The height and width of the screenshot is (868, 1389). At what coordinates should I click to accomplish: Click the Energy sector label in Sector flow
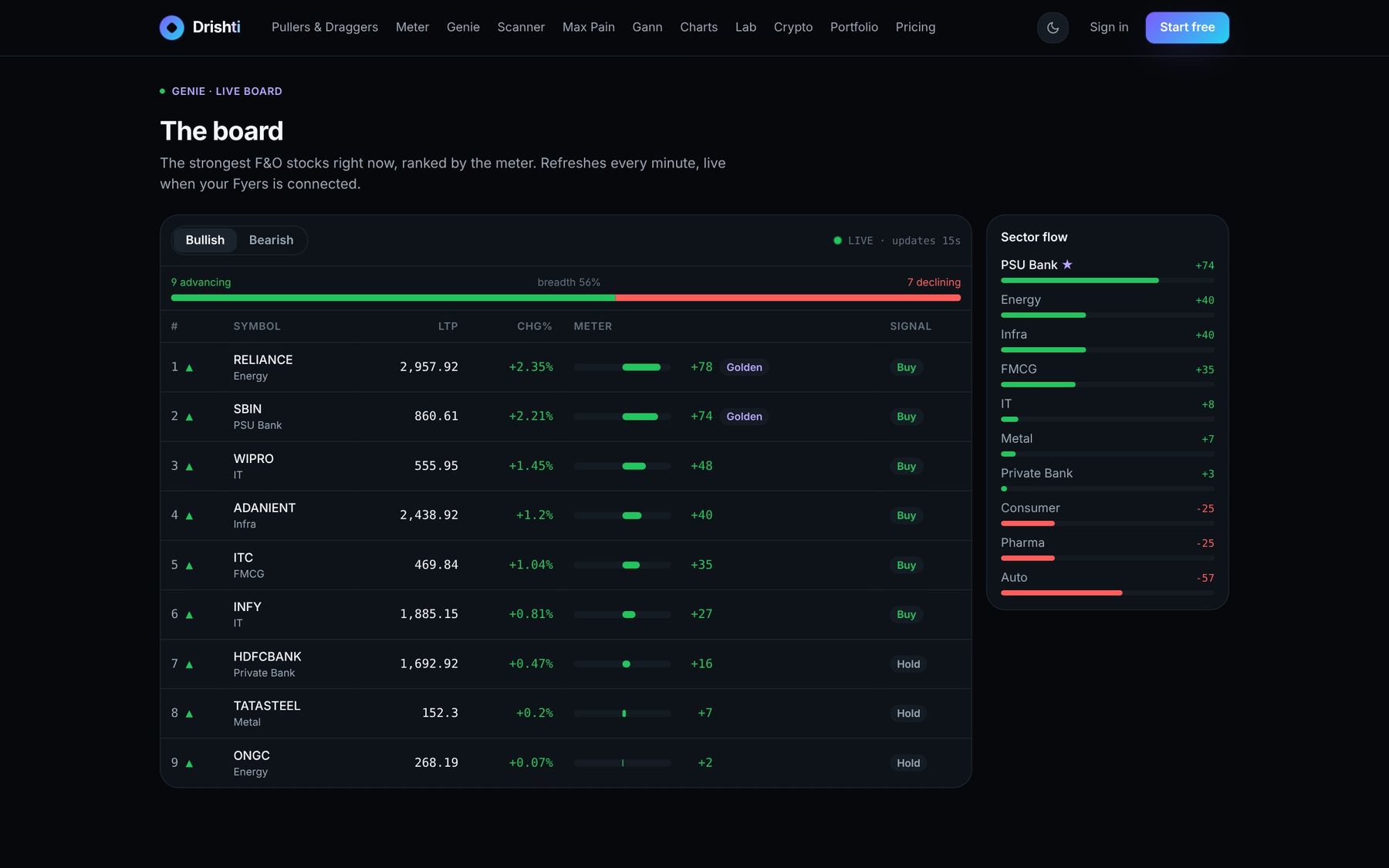pos(1020,299)
